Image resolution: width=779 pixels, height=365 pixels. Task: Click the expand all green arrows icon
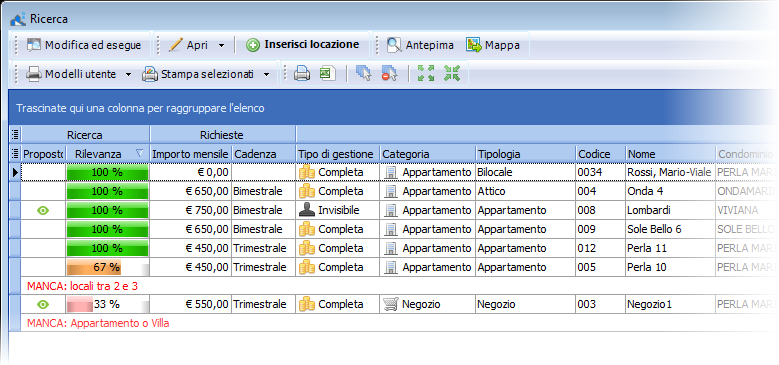point(426,73)
